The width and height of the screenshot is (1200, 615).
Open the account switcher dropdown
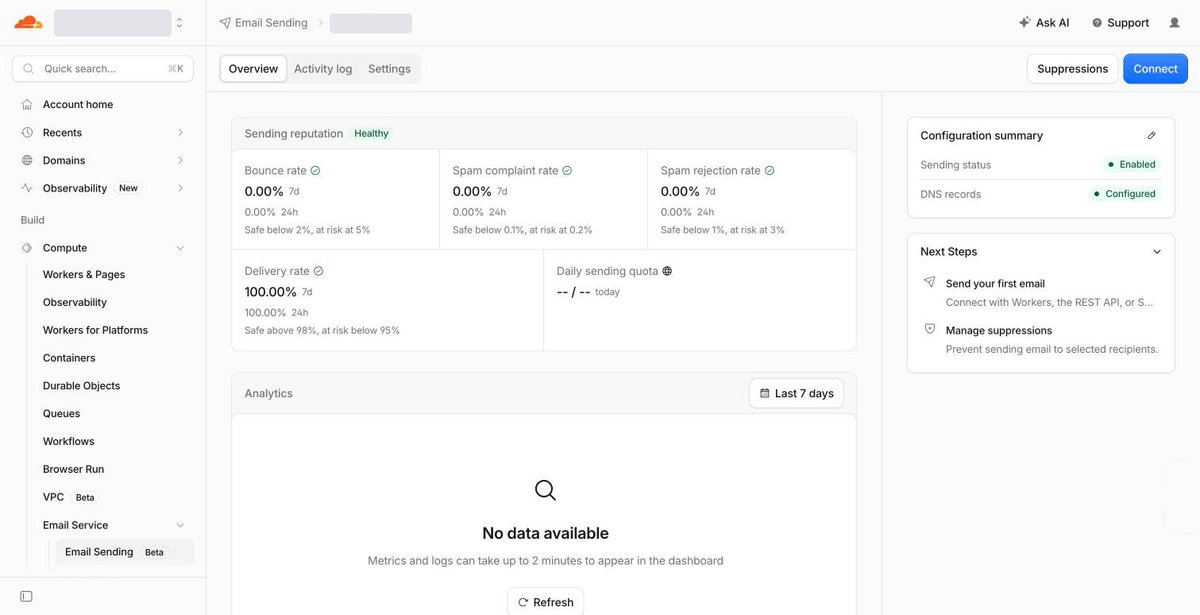120,22
